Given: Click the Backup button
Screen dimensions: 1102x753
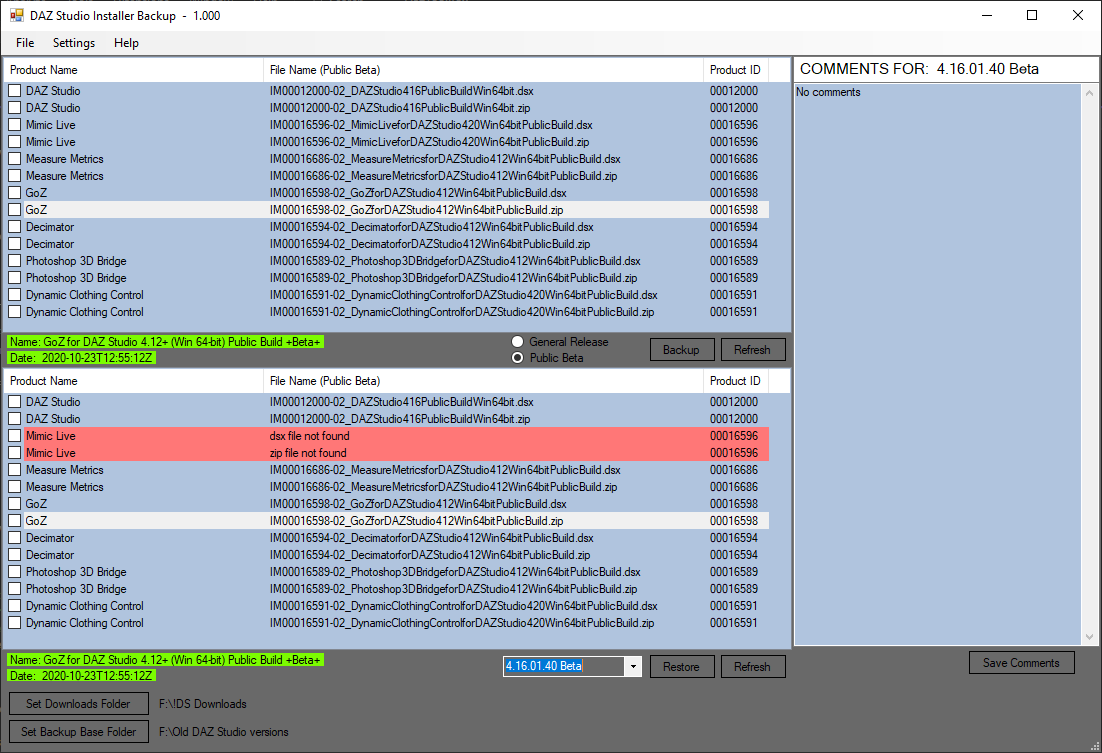Looking at the screenshot, I should (x=681, y=350).
